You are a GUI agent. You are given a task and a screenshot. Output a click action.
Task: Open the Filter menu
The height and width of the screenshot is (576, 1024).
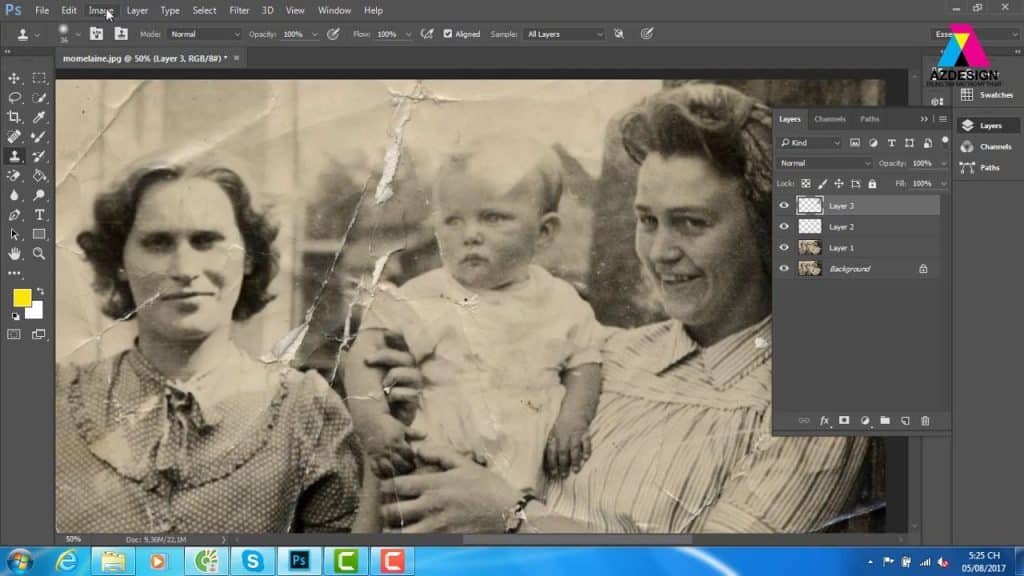[239, 10]
